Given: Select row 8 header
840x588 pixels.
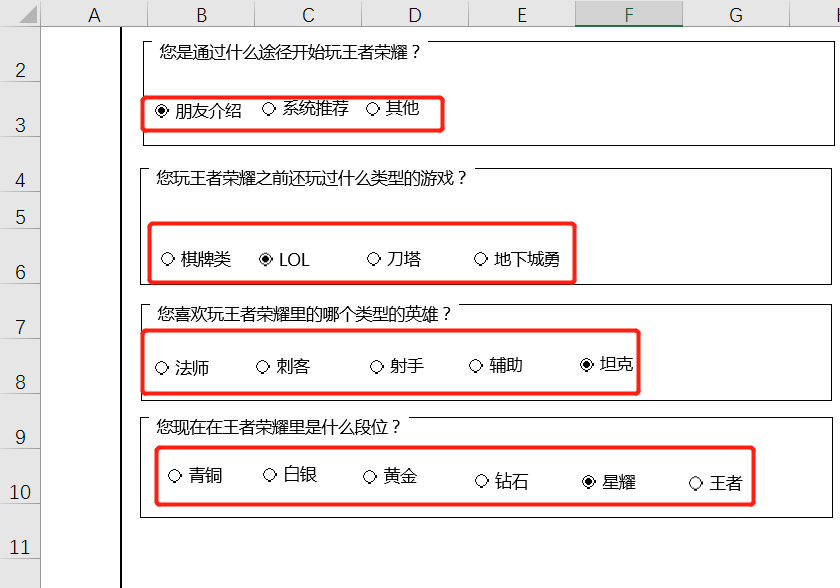Looking at the screenshot, I should [x=20, y=366].
